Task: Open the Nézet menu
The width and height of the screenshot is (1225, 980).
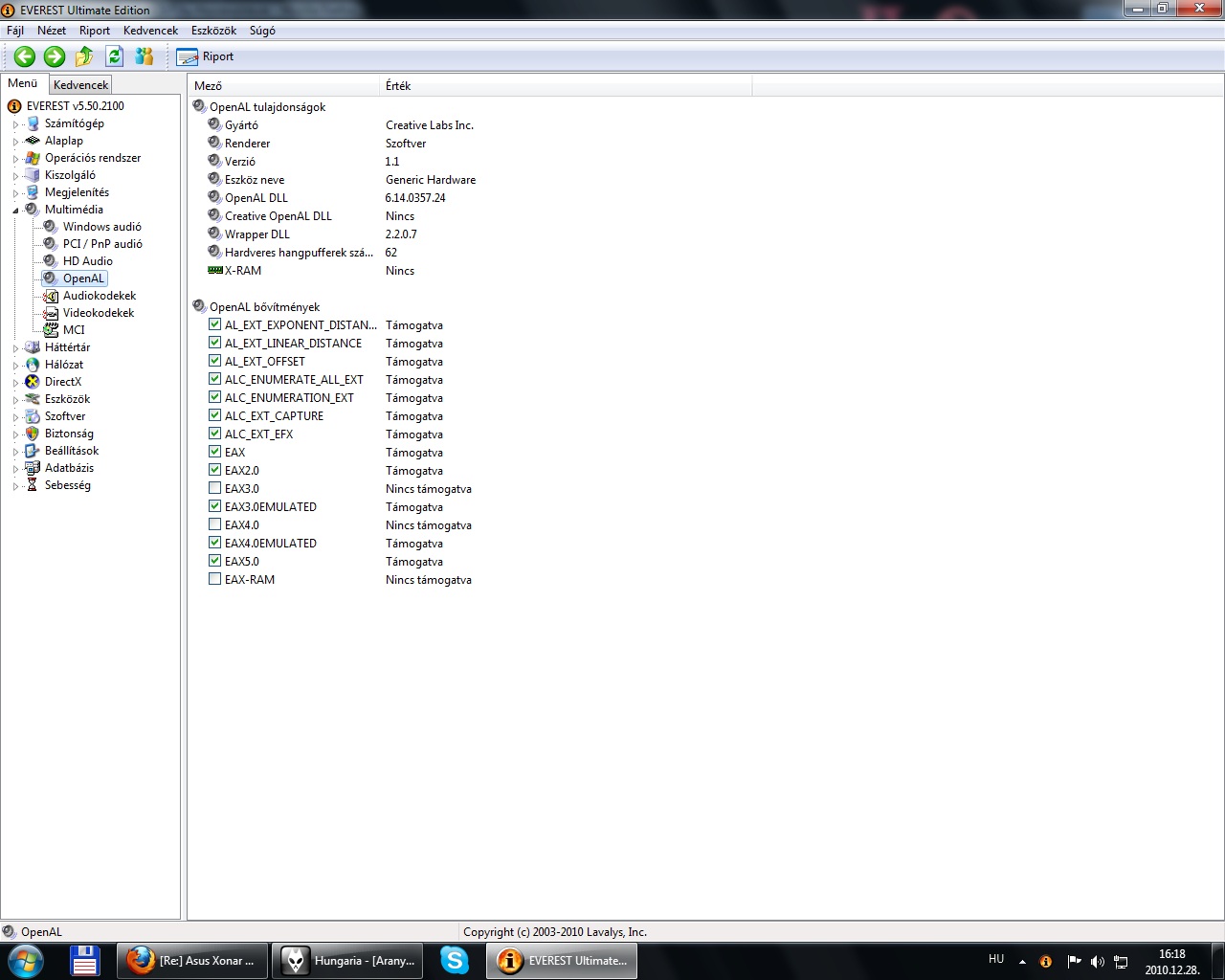Action: 52,31
